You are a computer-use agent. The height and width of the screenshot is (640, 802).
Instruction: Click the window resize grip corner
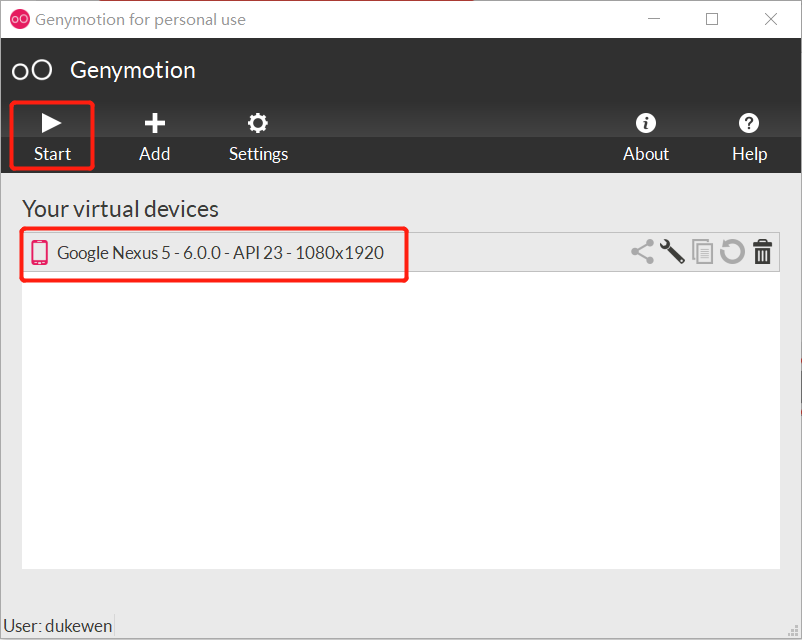(793, 631)
